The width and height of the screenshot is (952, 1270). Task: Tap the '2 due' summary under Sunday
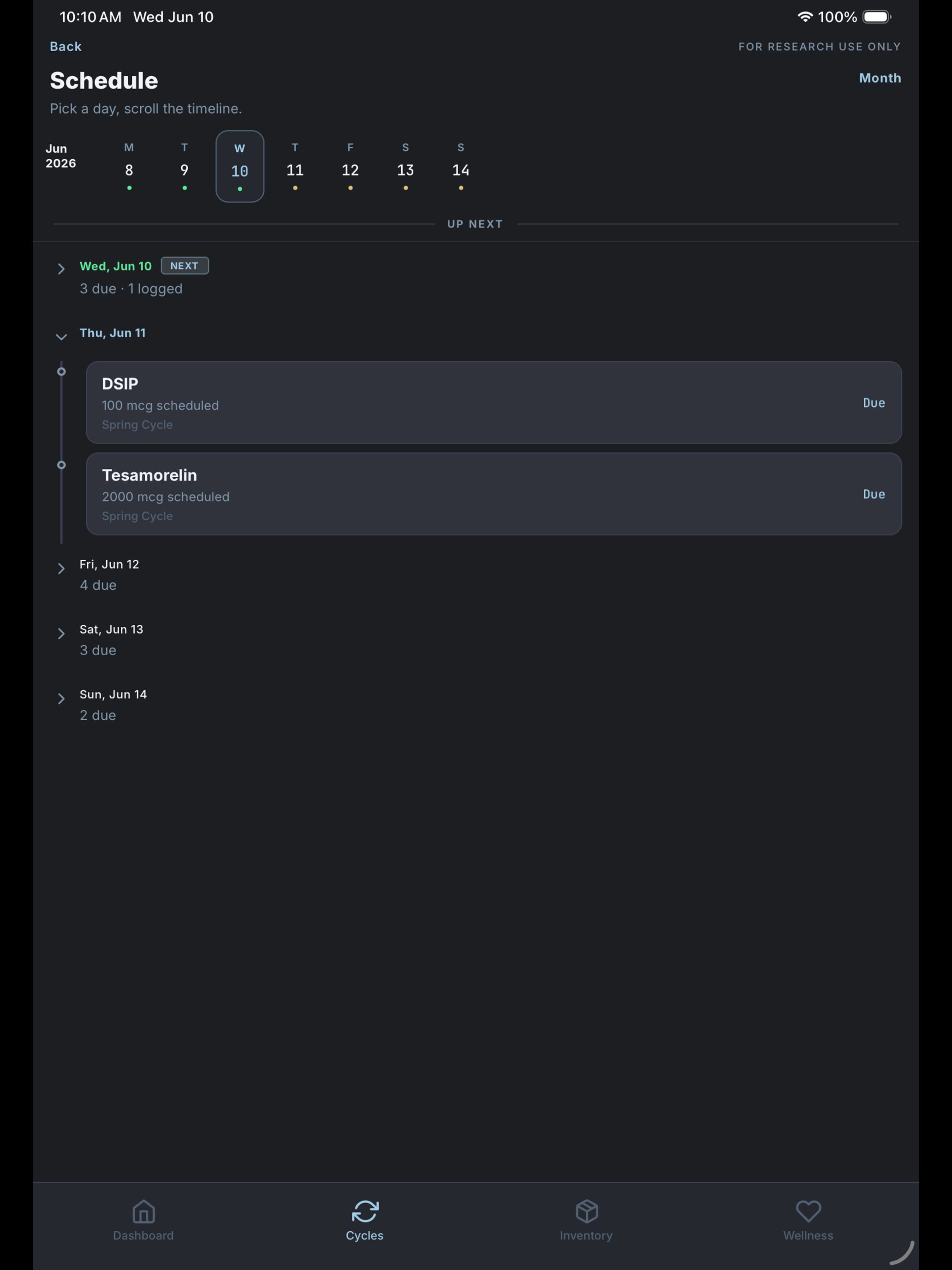[x=98, y=715]
